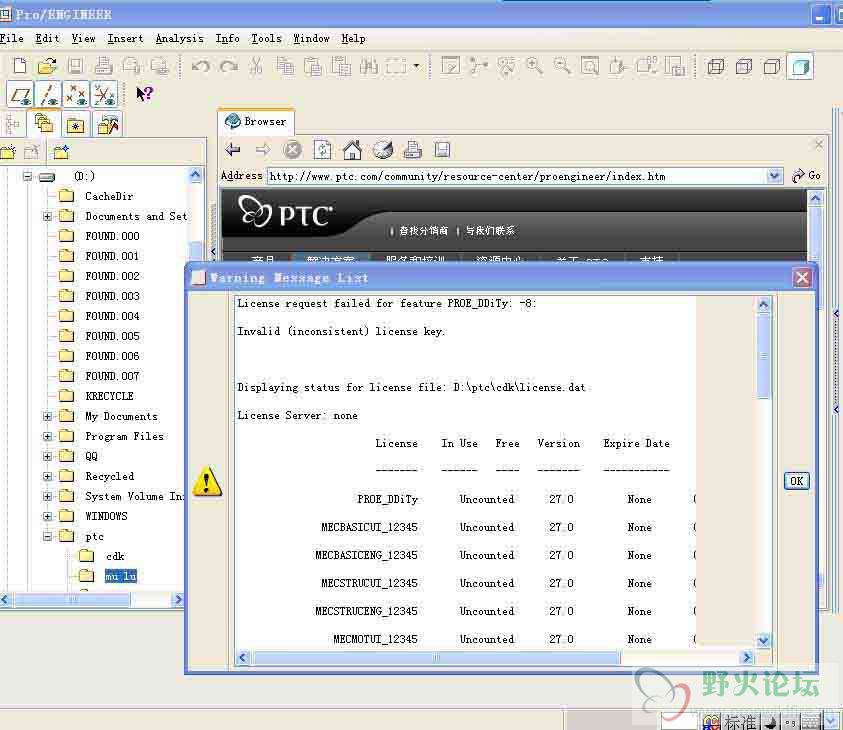This screenshot has height=730, width=843.
Task: Open the Connections navigator tab icon
Action: 108,125
